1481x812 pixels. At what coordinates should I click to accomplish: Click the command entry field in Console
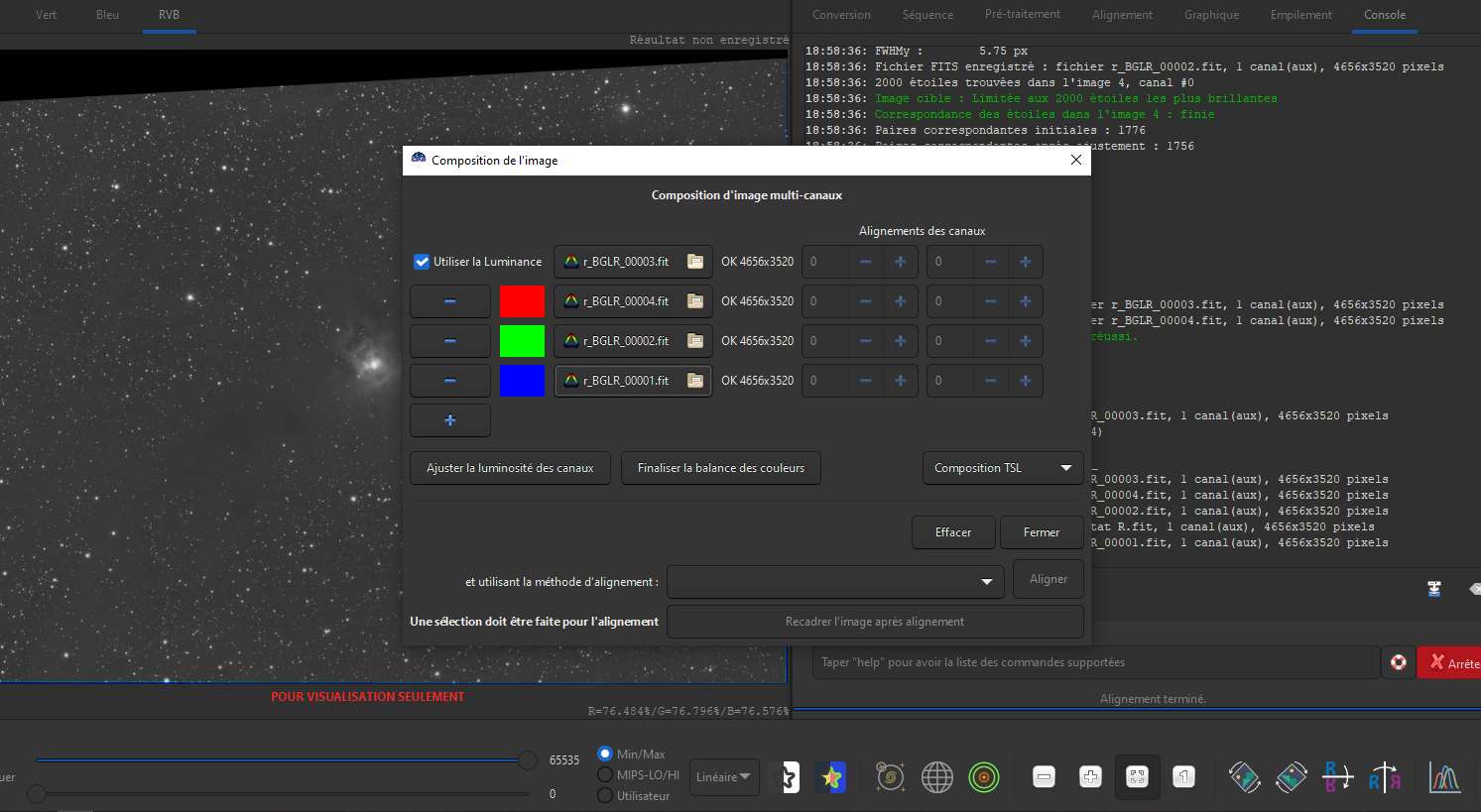coord(1096,662)
